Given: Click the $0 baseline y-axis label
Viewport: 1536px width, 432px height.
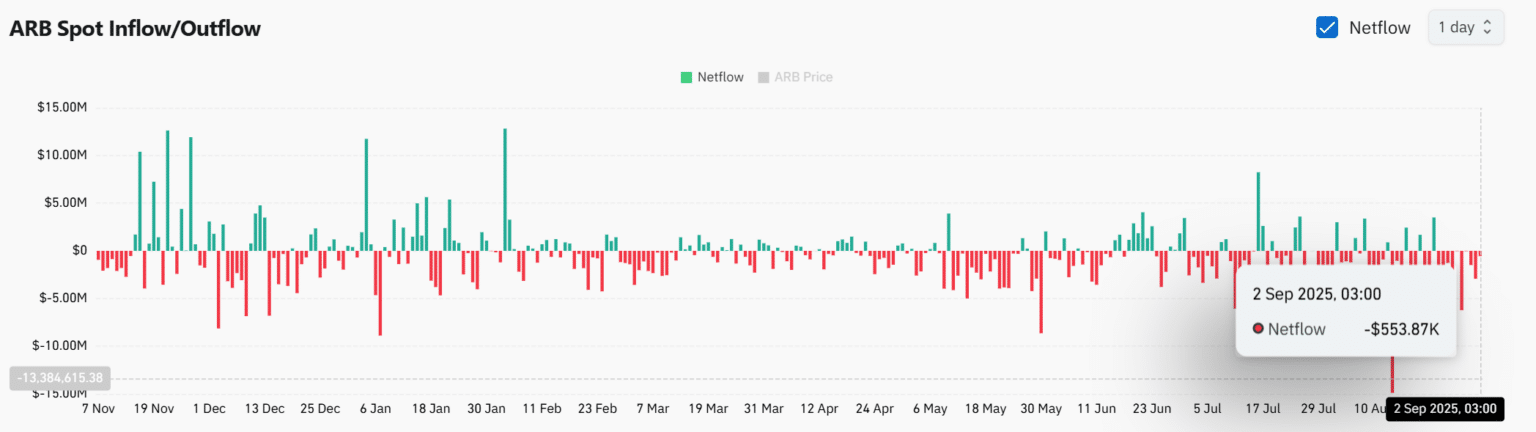Looking at the screenshot, I should 77,251.
